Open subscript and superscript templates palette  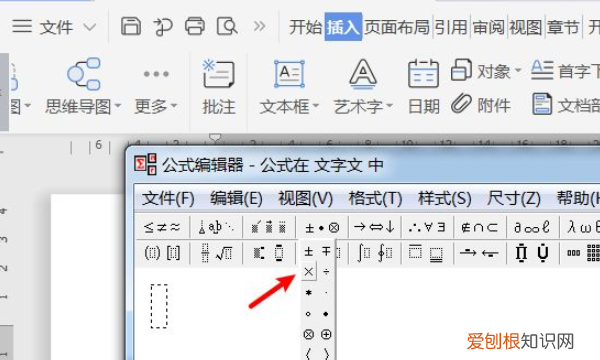pos(269,253)
